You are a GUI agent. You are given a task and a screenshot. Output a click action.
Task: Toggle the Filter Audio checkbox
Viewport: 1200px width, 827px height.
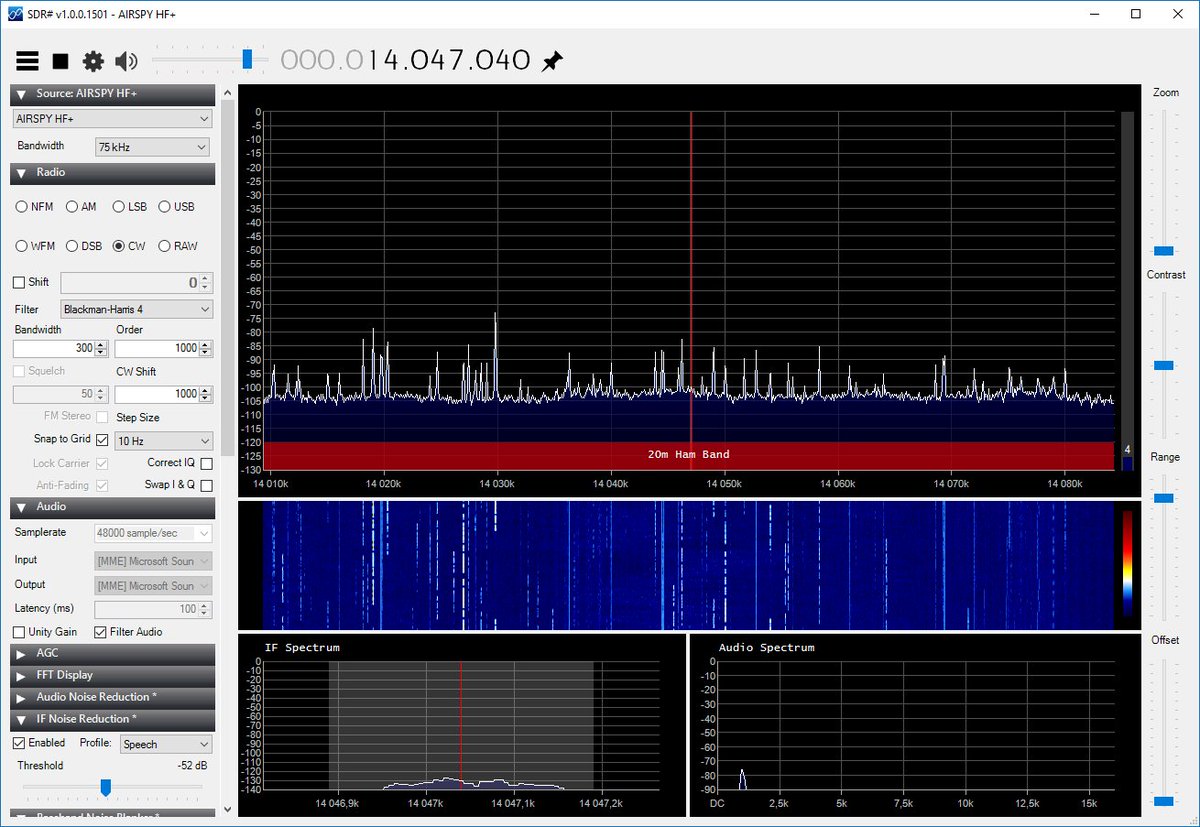(x=100, y=632)
